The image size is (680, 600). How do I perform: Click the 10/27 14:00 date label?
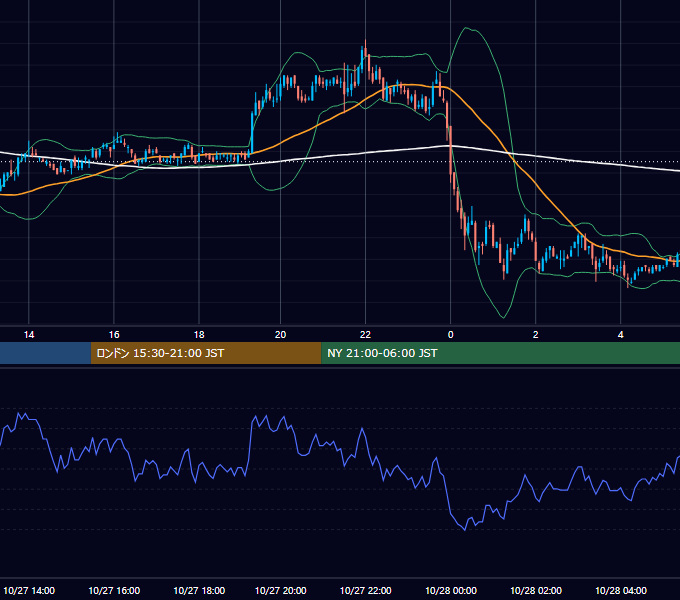(x=29, y=590)
